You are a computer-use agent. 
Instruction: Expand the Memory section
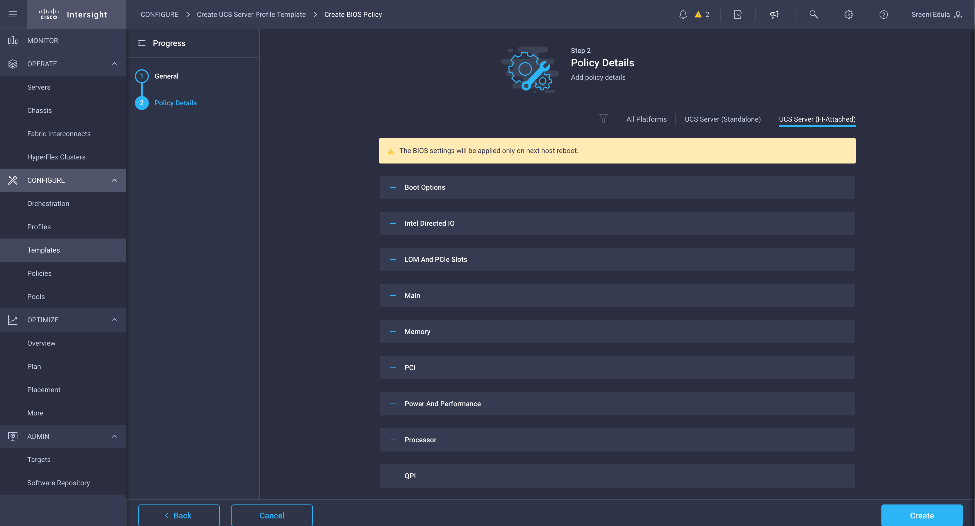tap(617, 331)
